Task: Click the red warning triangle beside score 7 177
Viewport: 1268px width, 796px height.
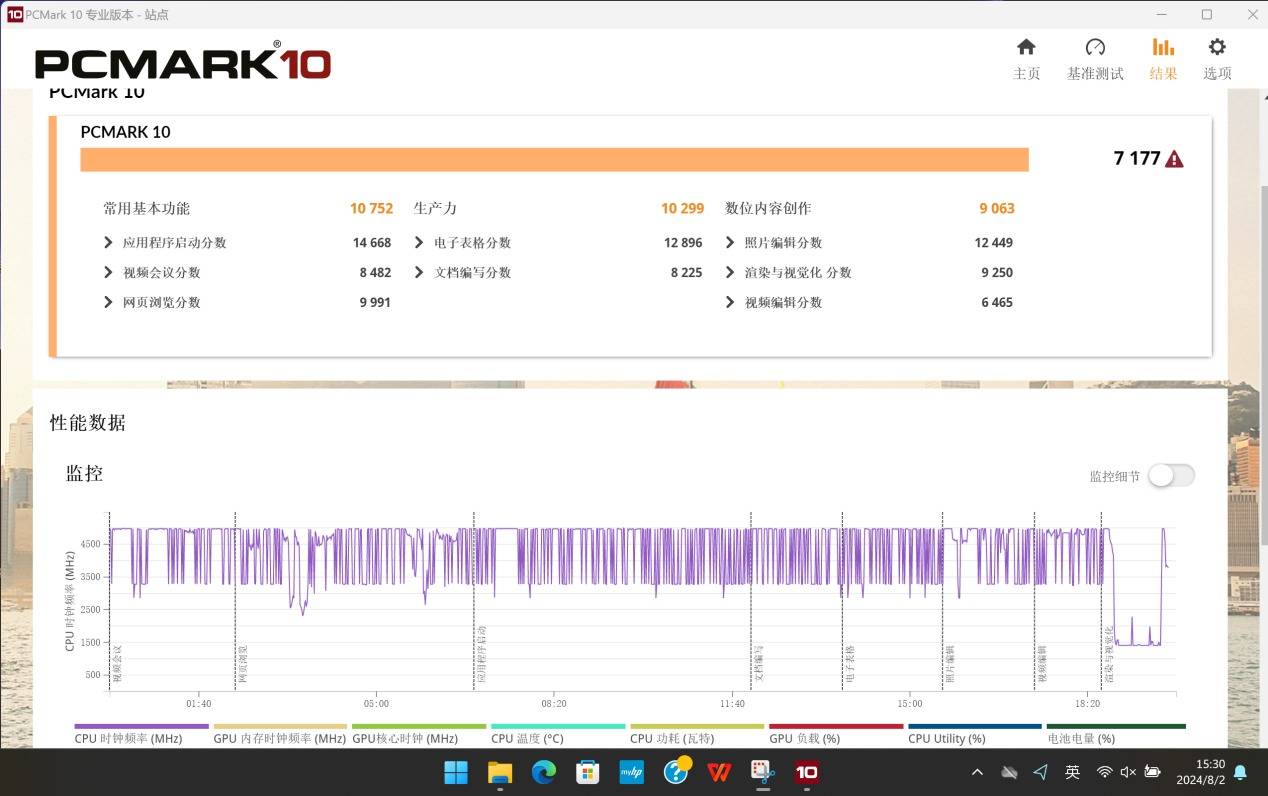Action: coord(1174,159)
